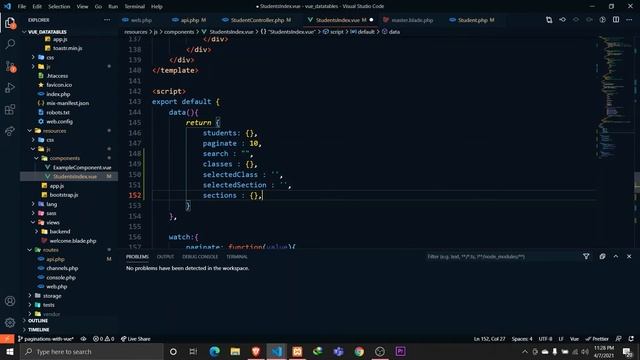Click the collapse all icon in Problems panel
Screen dimensions: 640x360
pos(602,256)
